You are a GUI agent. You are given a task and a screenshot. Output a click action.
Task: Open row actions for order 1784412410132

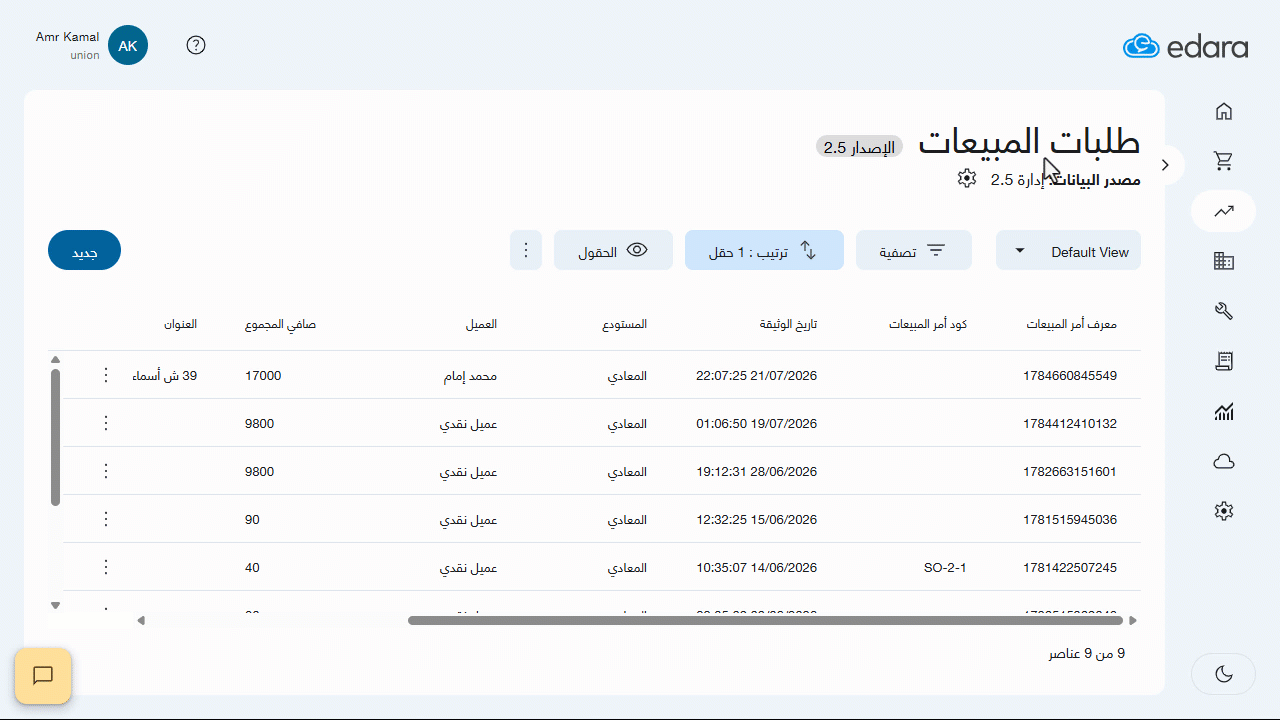106,423
